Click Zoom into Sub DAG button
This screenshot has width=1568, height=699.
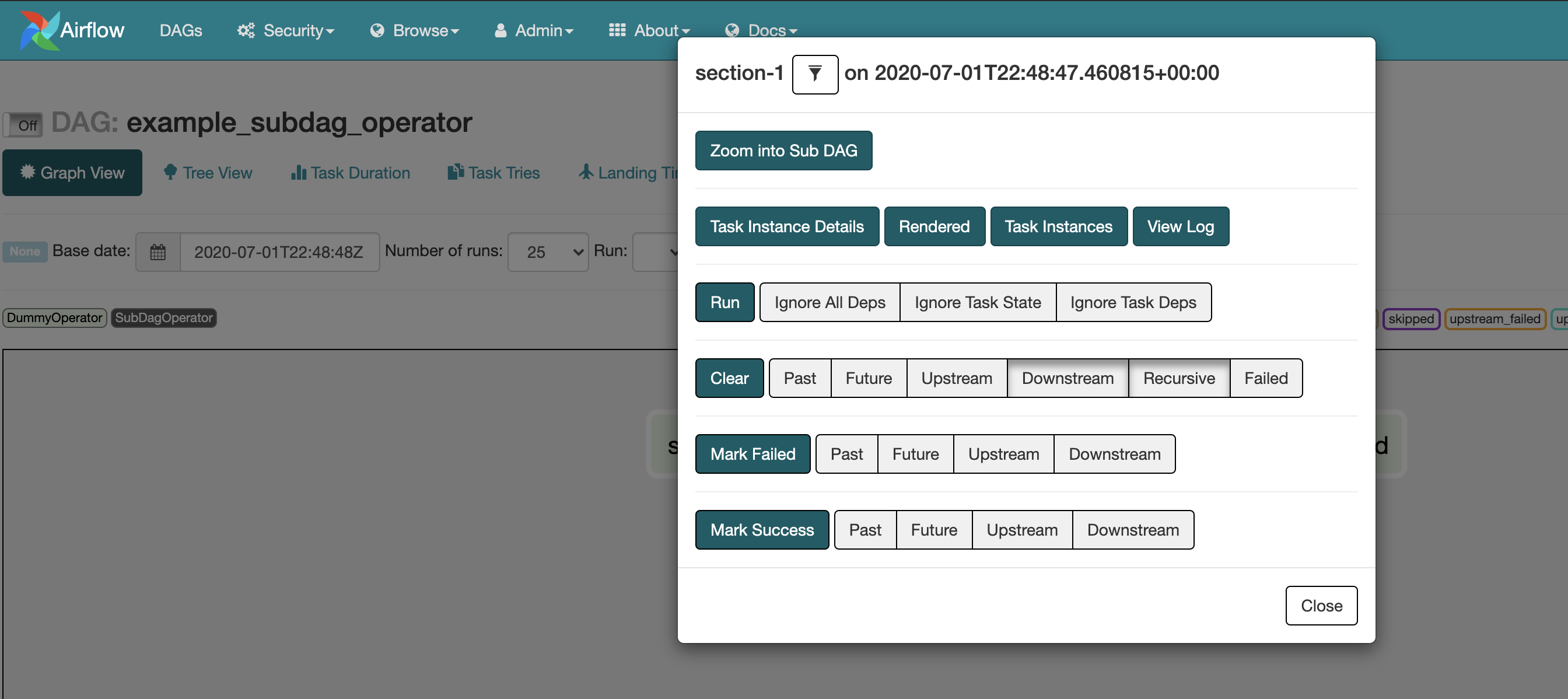click(x=785, y=150)
